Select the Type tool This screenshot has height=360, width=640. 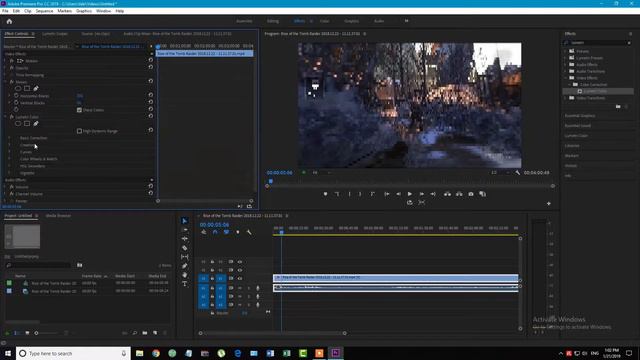coord(184,284)
